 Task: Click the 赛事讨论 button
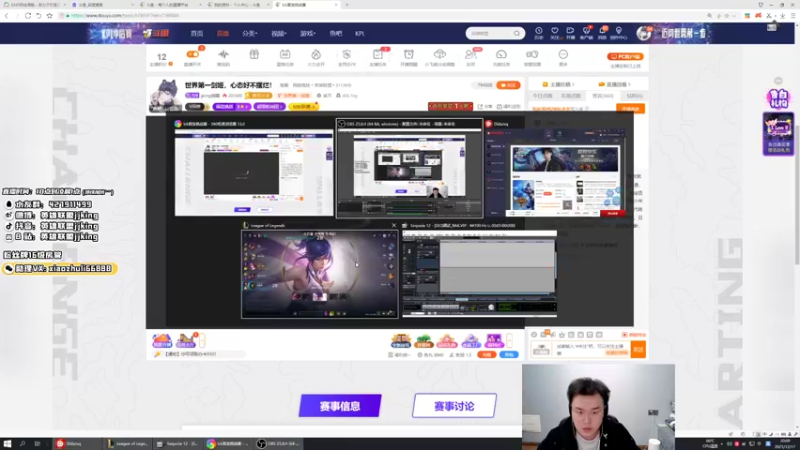(454, 406)
